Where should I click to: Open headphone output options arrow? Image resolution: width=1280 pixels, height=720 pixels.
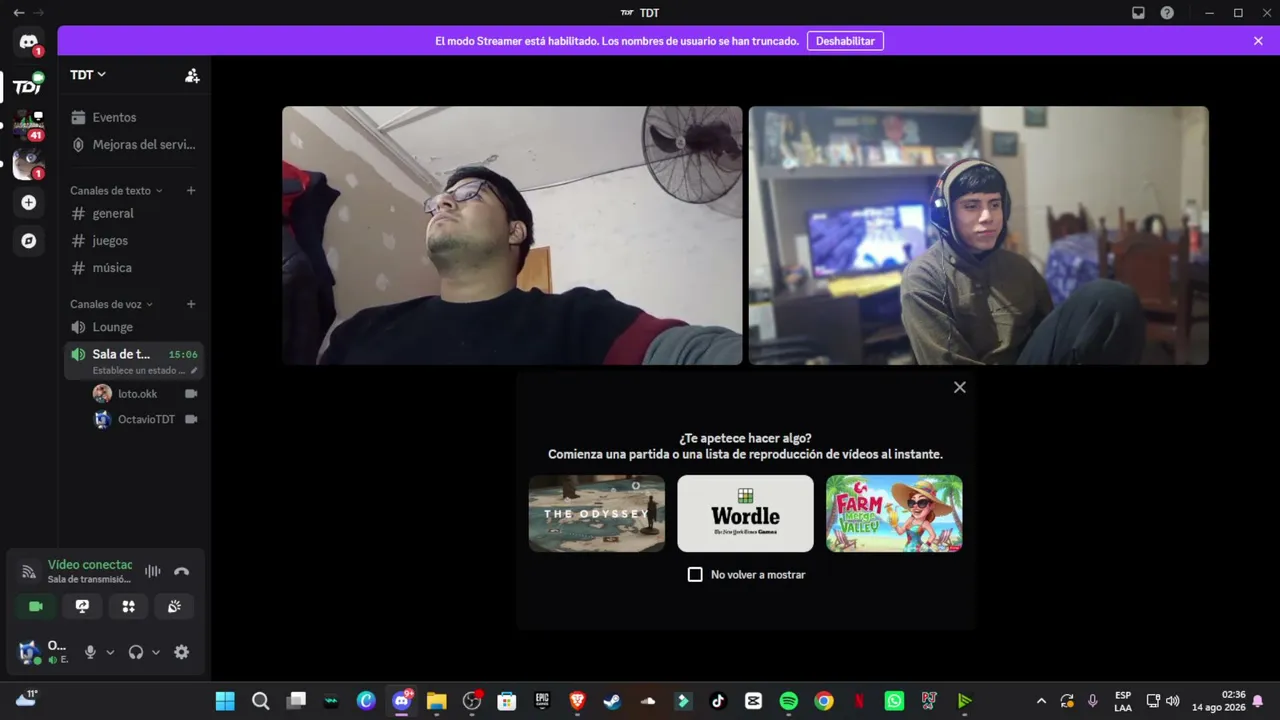pyautogui.click(x=156, y=652)
